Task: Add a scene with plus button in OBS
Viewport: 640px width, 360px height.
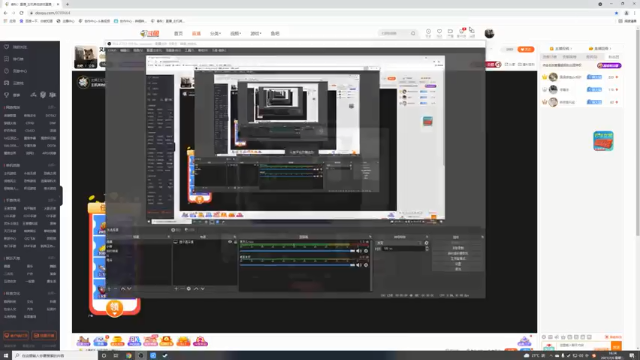Action: [x=109, y=289]
